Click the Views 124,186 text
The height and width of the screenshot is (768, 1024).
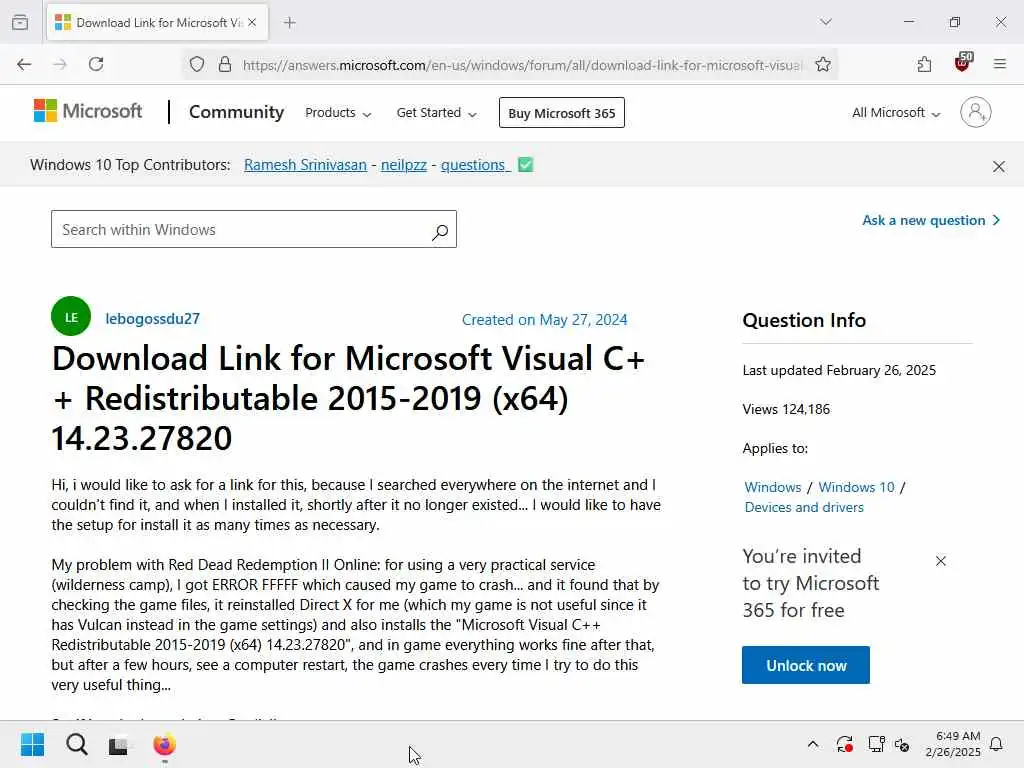[786, 409]
